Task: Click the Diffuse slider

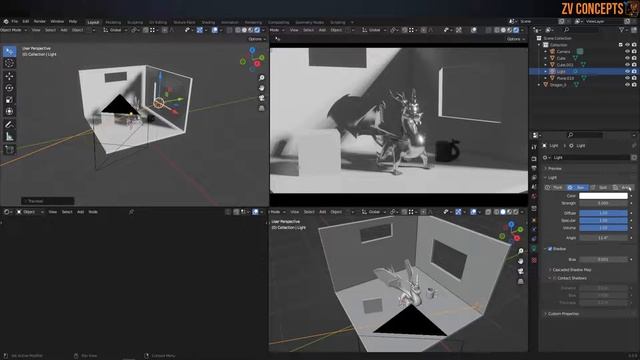Action: tap(603, 213)
